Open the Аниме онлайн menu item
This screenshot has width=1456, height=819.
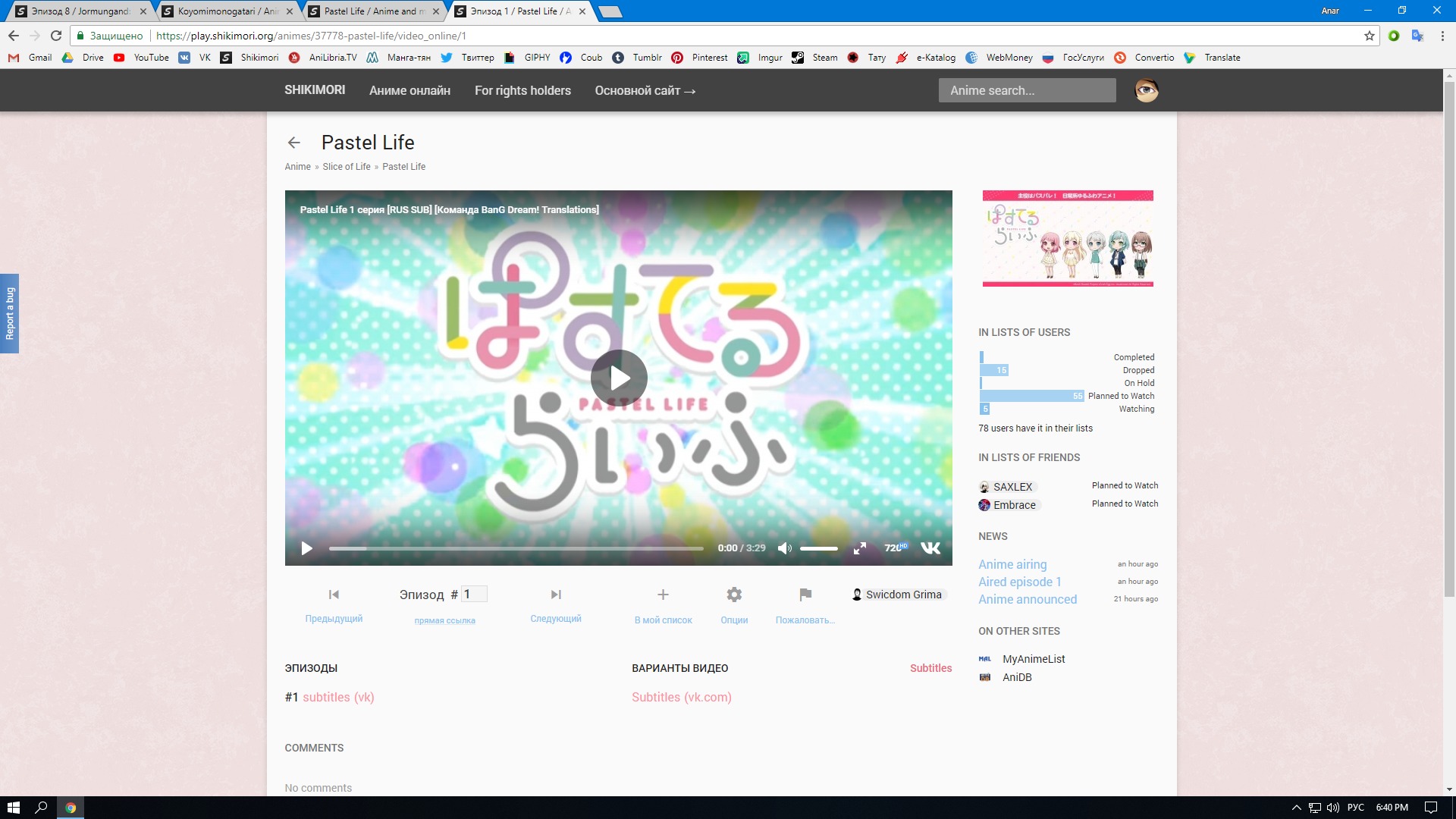tap(409, 90)
